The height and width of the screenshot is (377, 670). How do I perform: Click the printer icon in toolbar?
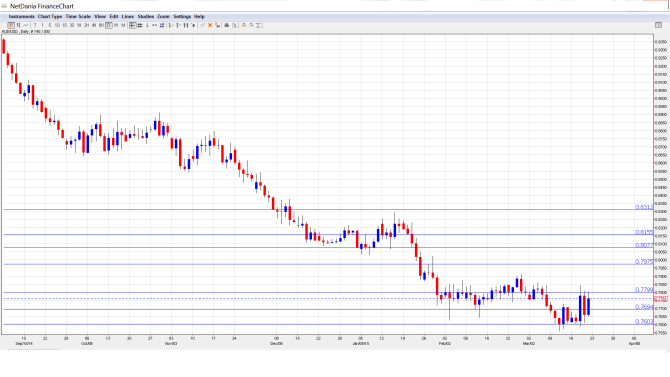227,25
